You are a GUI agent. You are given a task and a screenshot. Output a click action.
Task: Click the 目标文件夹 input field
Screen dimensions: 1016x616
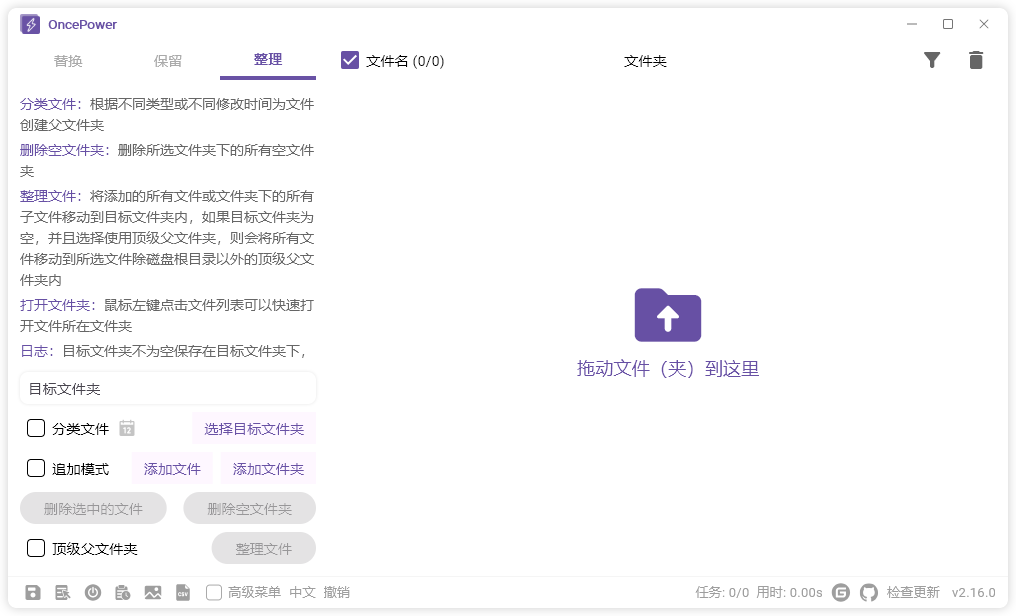click(x=167, y=388)
